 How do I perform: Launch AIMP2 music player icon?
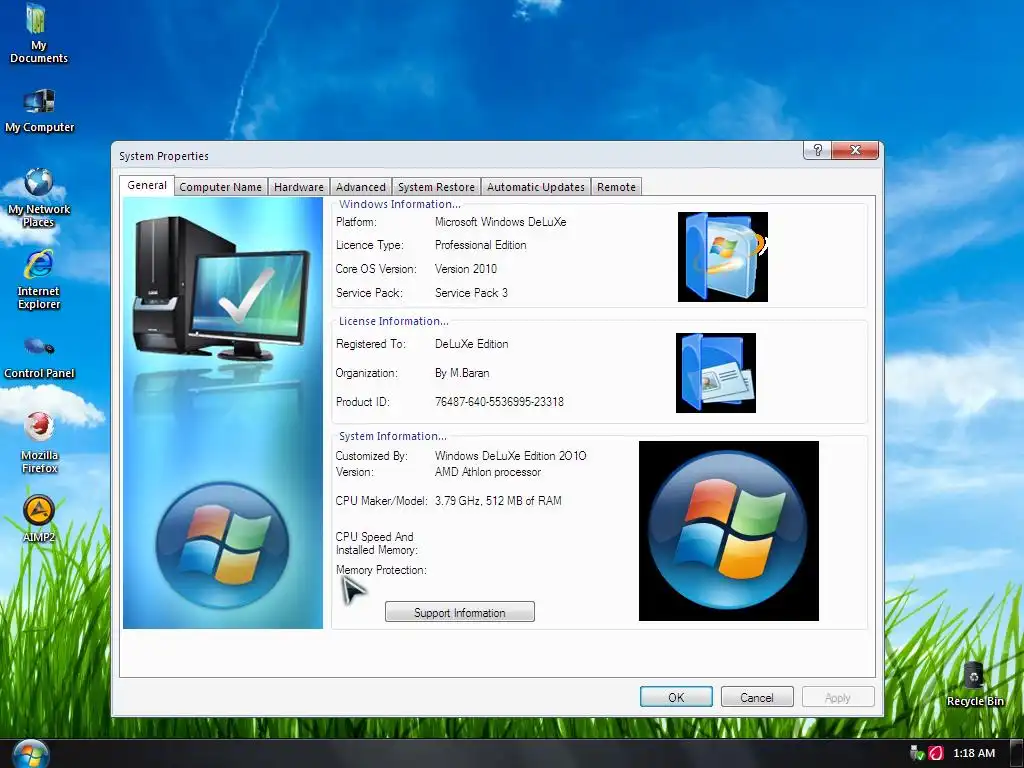[39, 519]
